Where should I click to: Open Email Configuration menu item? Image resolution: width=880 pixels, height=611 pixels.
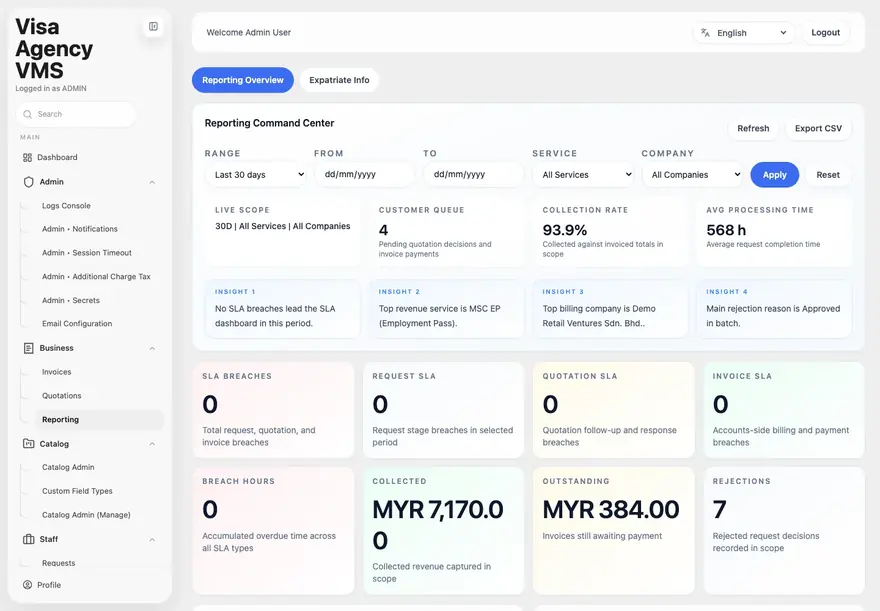[x=77, y=324]
